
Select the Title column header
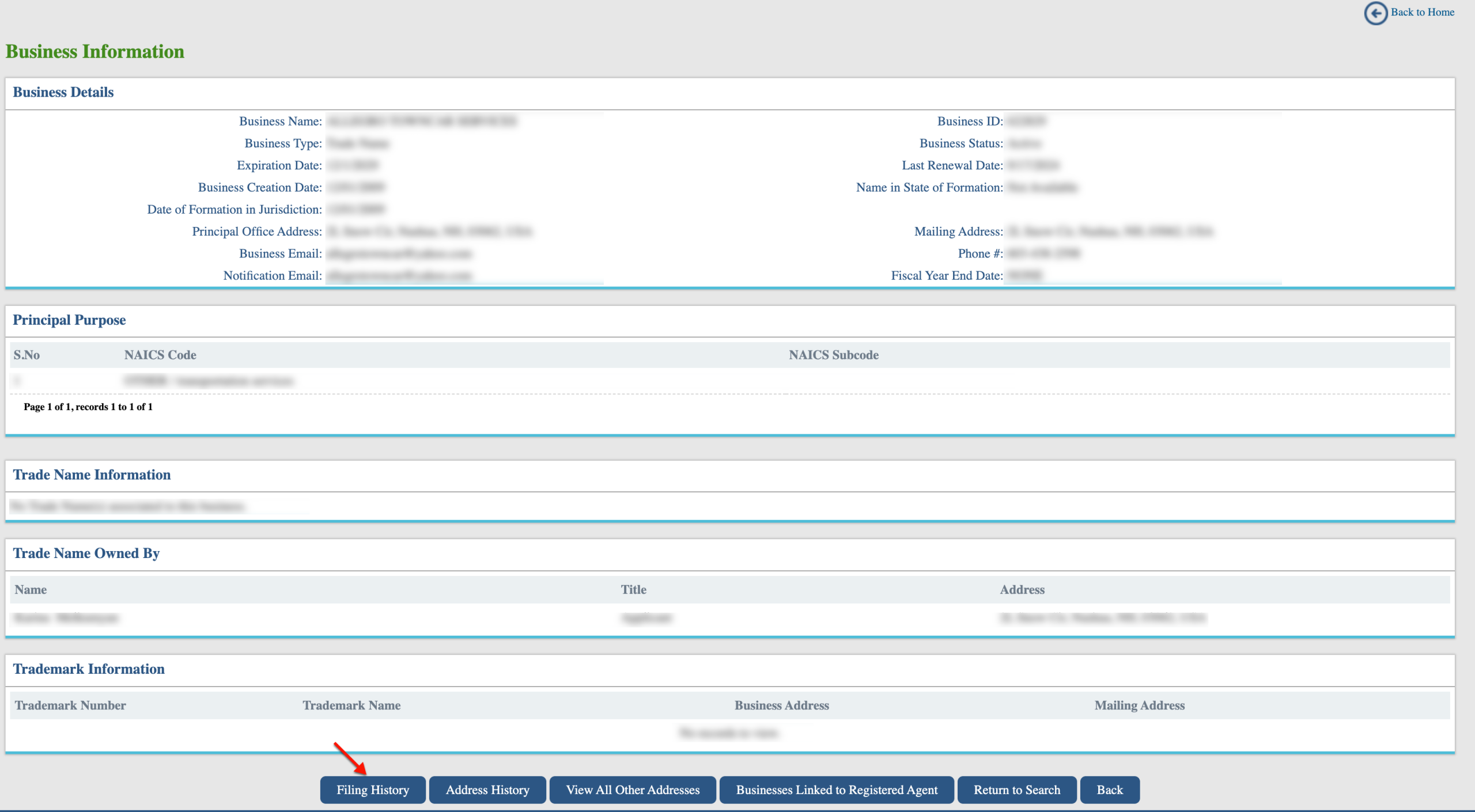633,589
